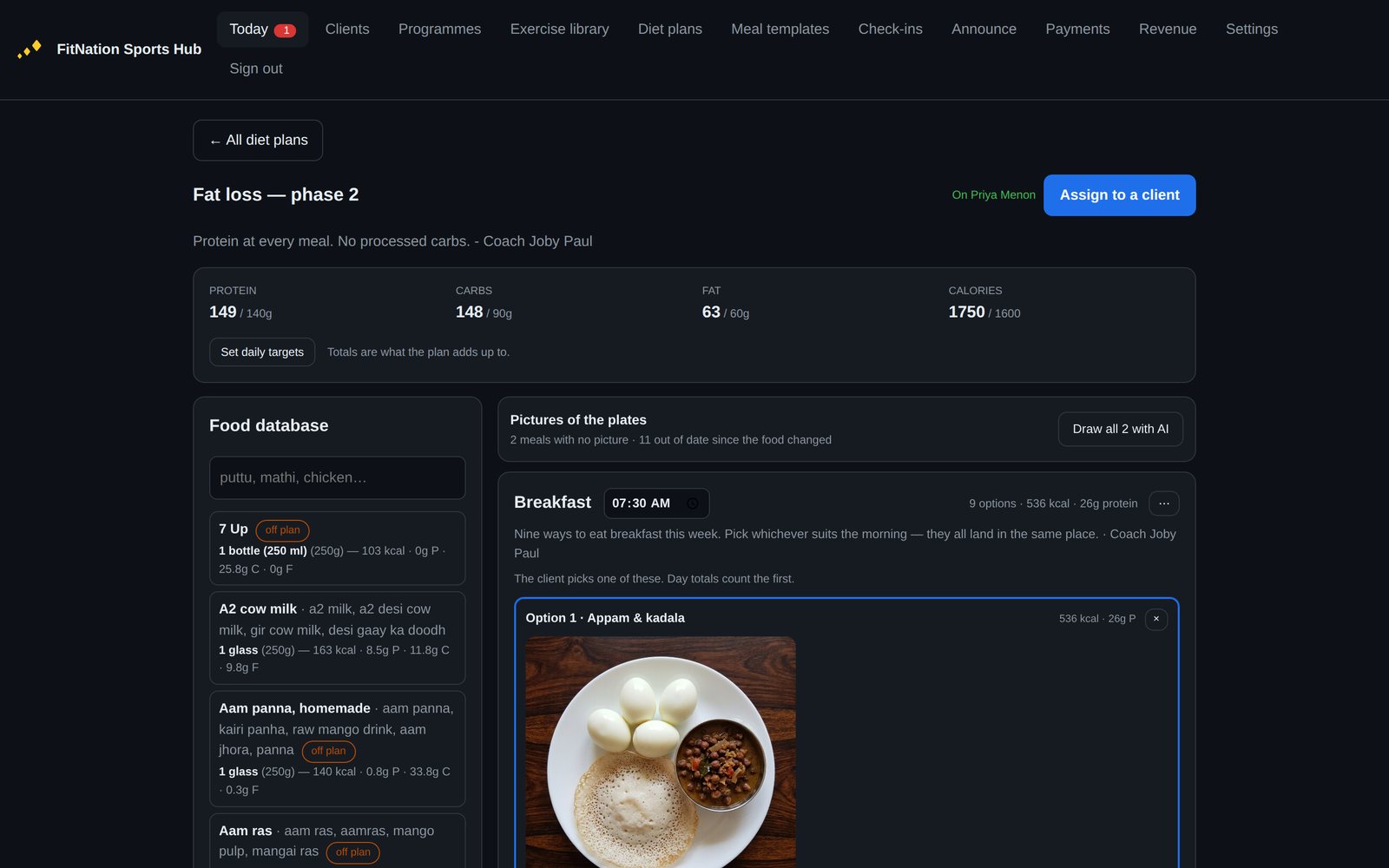Click the Option 1 · Appam & kadala label

tap(605, 618)
